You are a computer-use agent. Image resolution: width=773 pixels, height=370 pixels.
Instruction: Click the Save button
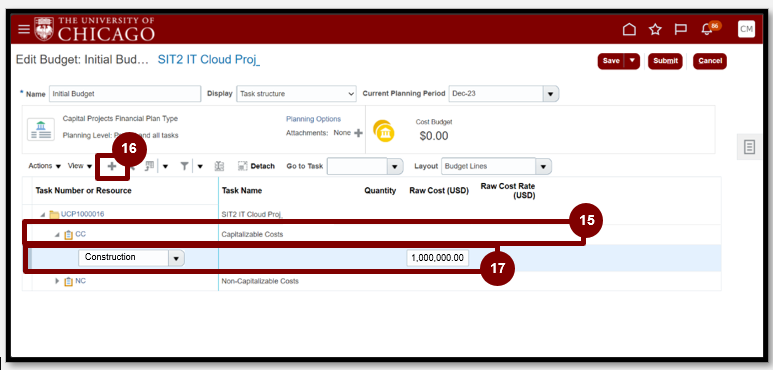(611, 61)
